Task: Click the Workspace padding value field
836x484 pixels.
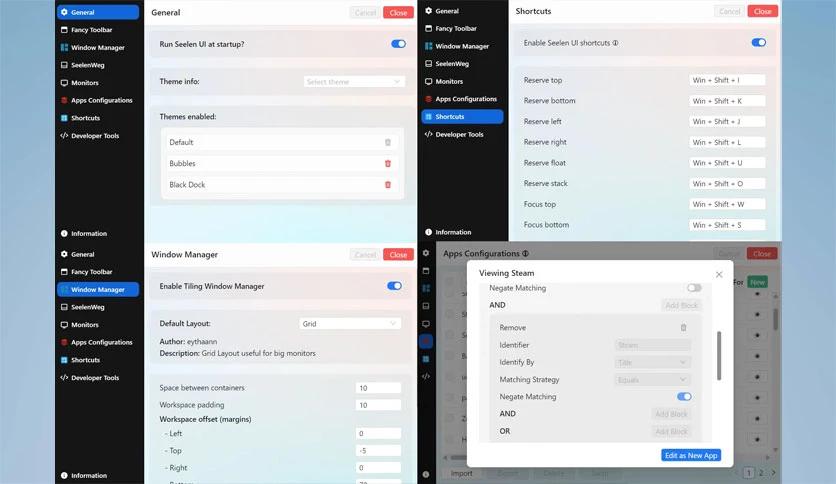Action: point(378,405)
